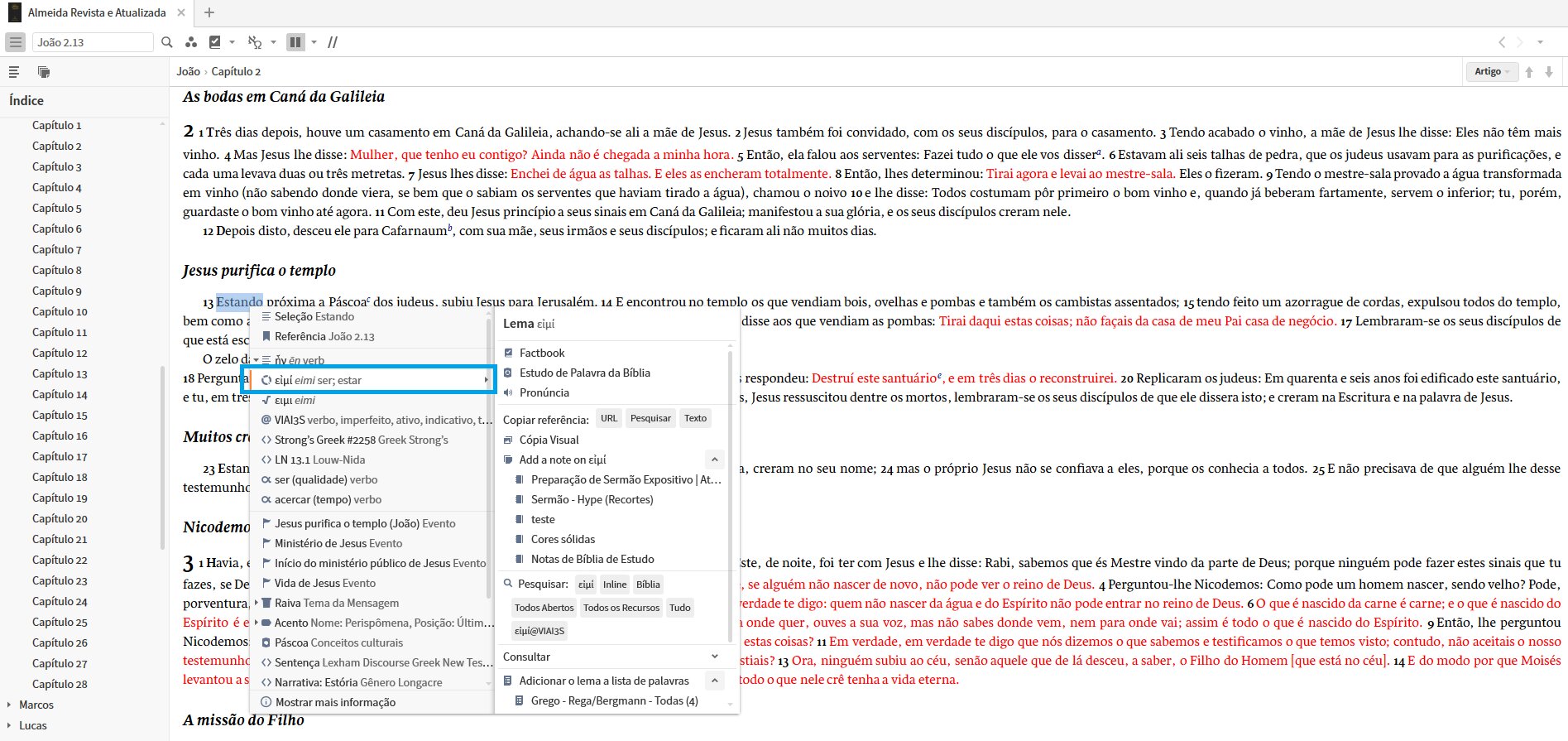Click the contents list icon above Índice
This screenshot has height=741, width=1568.
tap(14, 72)
